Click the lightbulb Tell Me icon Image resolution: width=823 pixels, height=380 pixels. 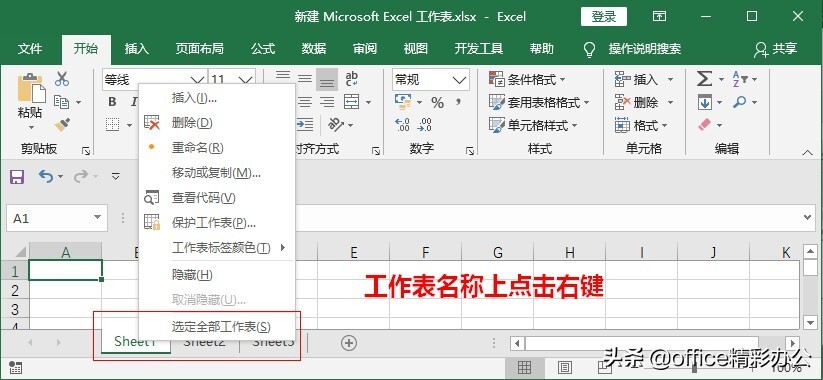click(x=589, y=49)
